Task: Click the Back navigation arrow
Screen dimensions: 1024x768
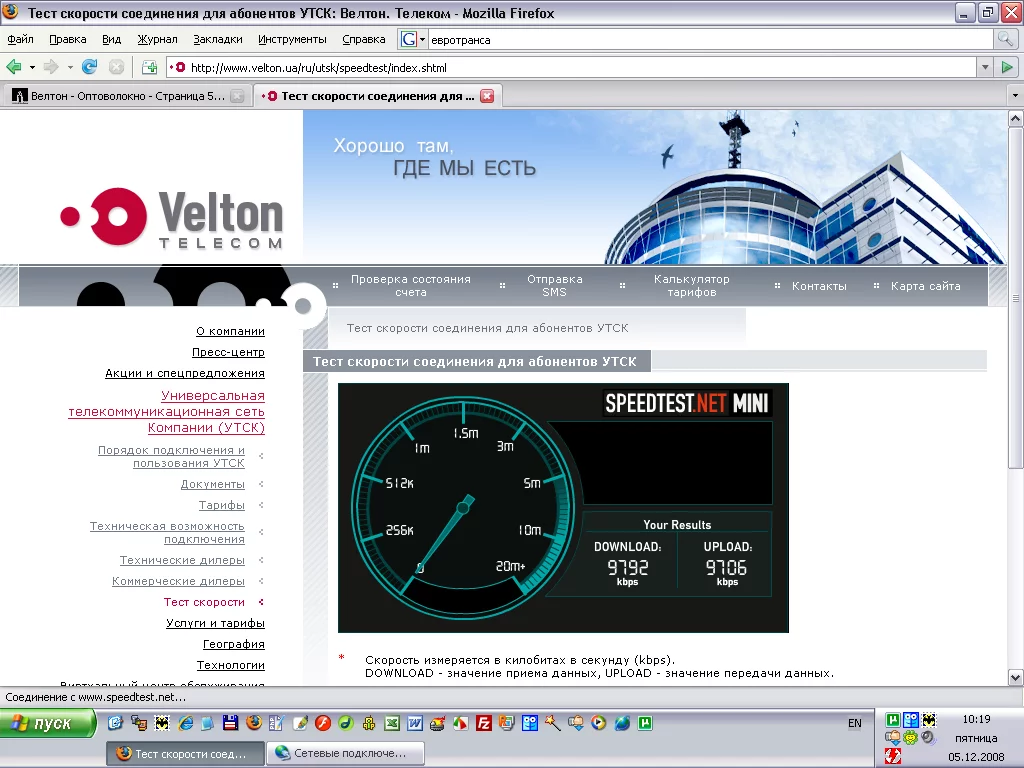Action: (13, 67)
